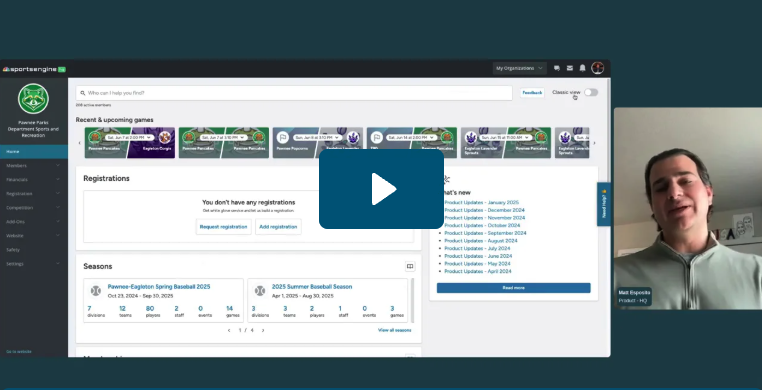The width and height of the screenshot is (762, 390).
Task: Click the flag icon on the Sat, Jun 14 game card
Action: (377, 137)
